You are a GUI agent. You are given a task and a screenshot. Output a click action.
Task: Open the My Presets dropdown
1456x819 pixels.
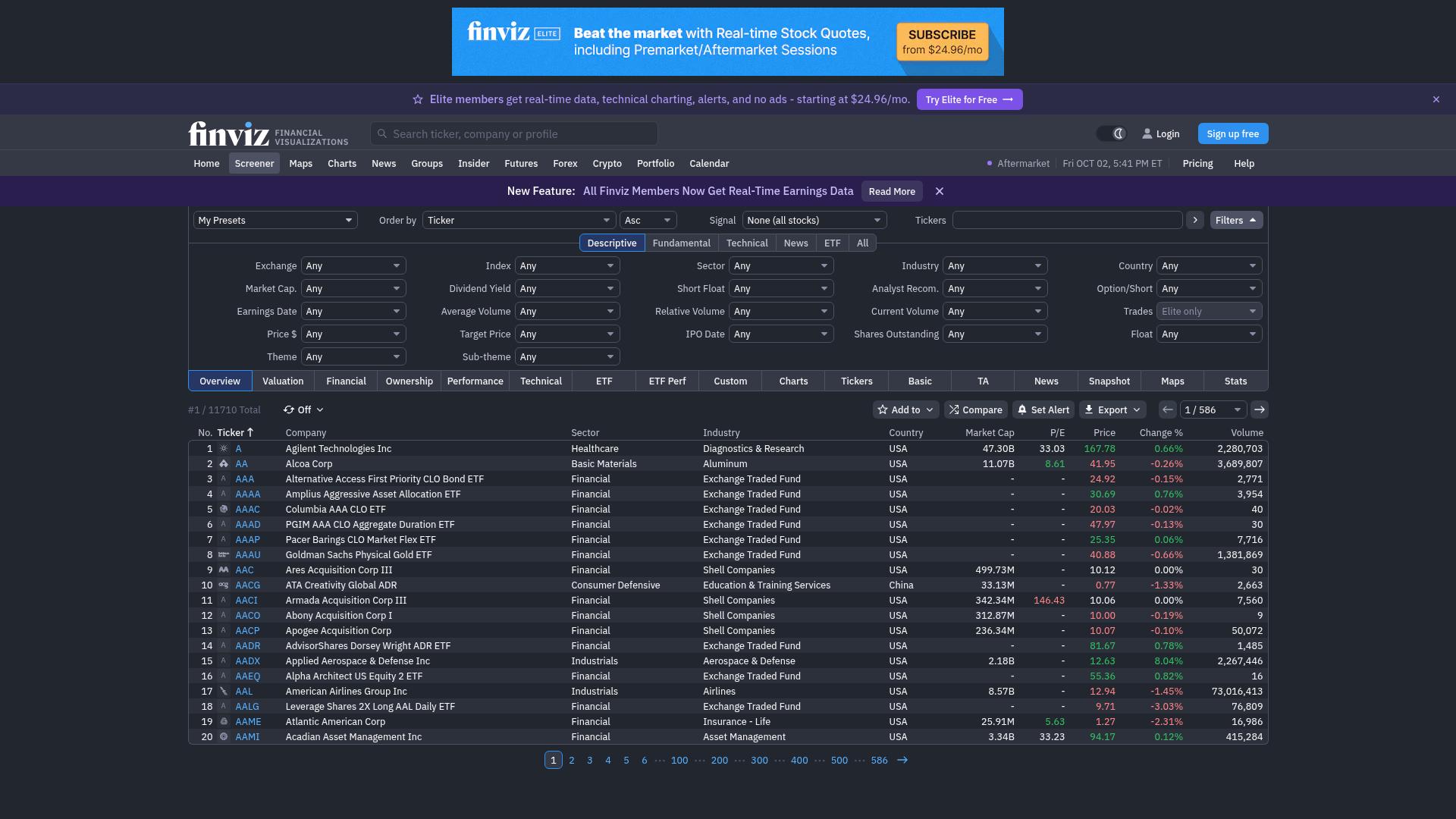(275, 220)
